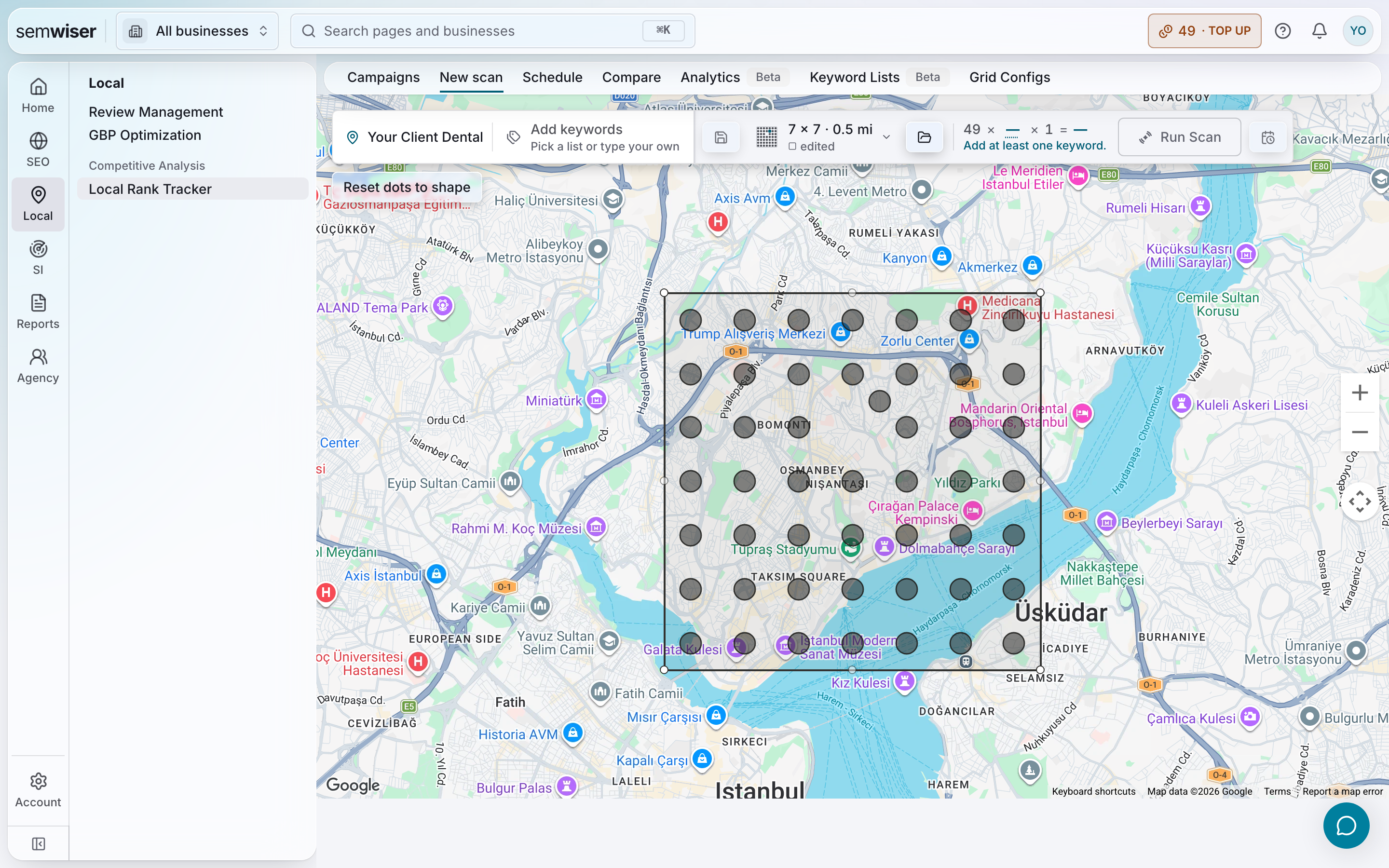Image resolution: width=1389 pixels, height=868 pixels.
Task: Open the YO user avatar menu
Action: (x=1358, y=31)
